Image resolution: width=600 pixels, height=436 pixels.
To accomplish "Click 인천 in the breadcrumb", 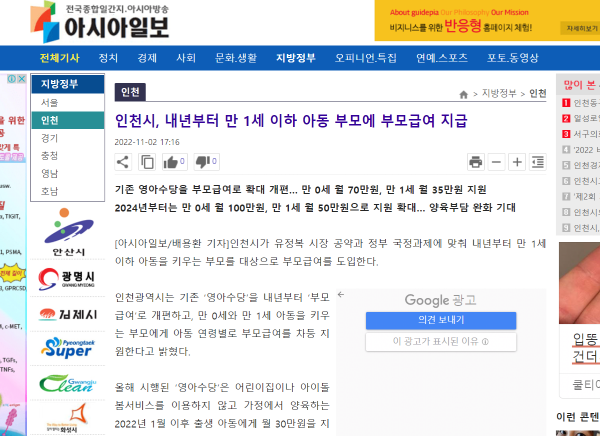I will pos(538,93).
